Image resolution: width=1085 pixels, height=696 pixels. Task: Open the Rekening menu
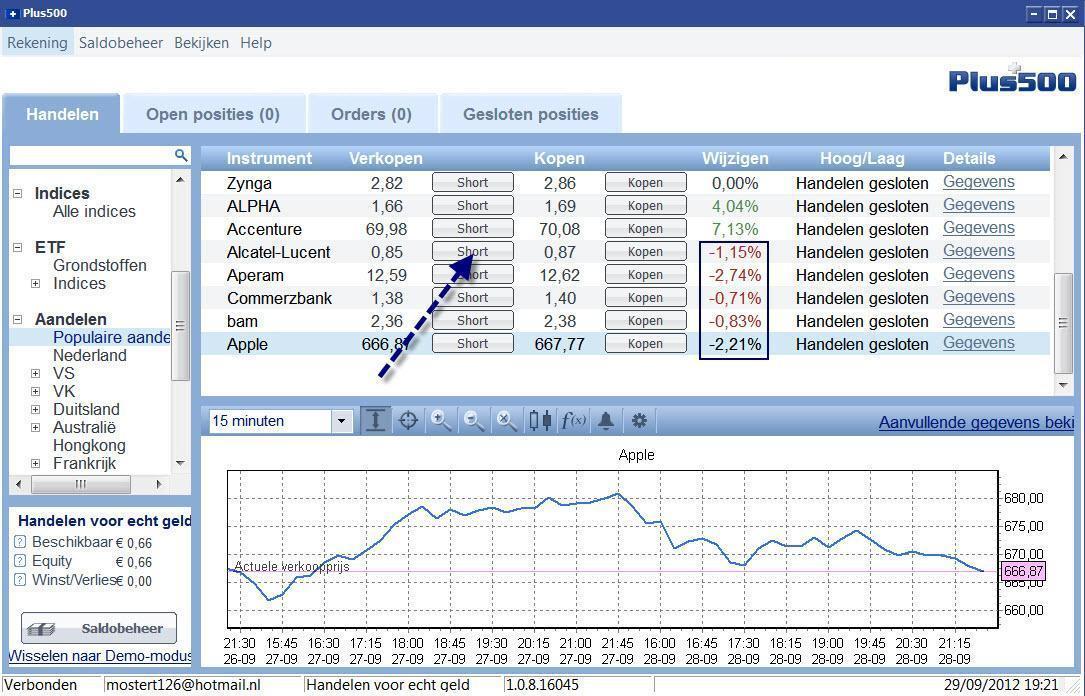click(37, 43)
